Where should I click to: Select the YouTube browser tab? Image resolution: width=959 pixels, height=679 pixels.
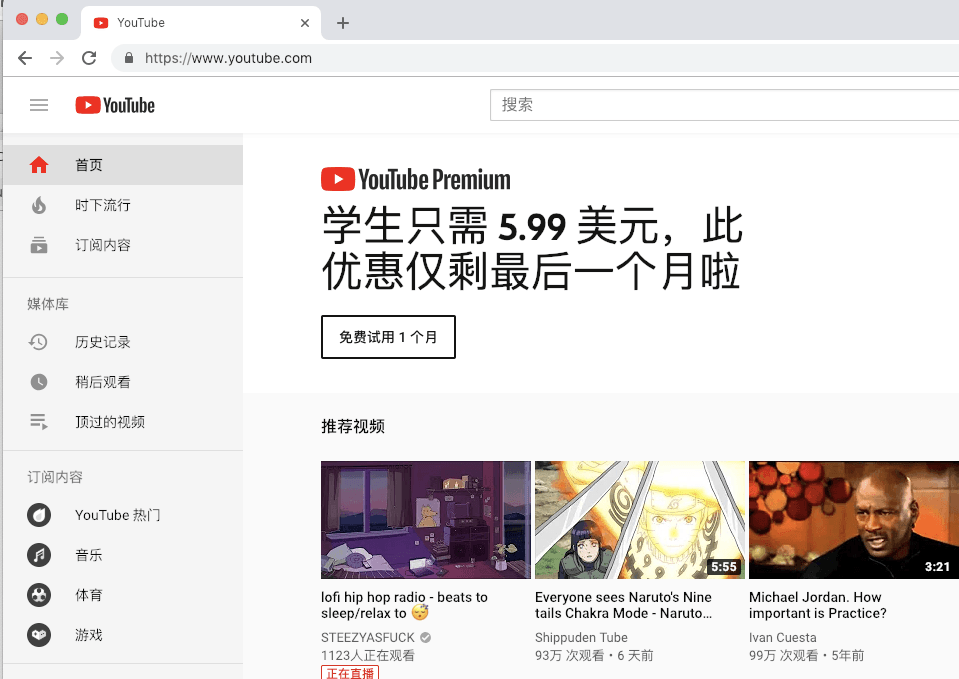(201, 23)
